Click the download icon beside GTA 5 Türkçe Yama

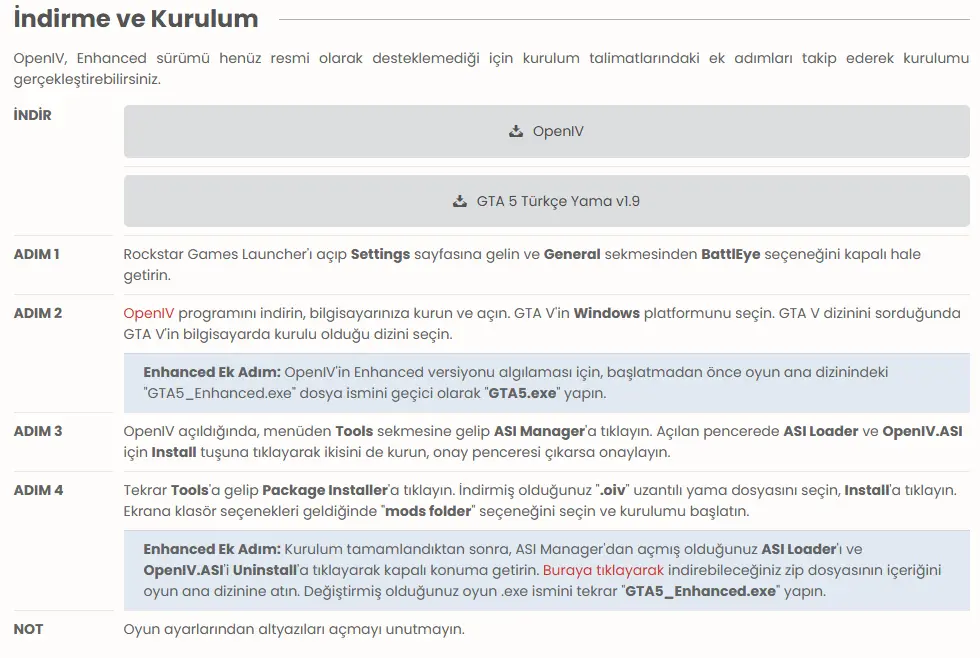point(460,201)
